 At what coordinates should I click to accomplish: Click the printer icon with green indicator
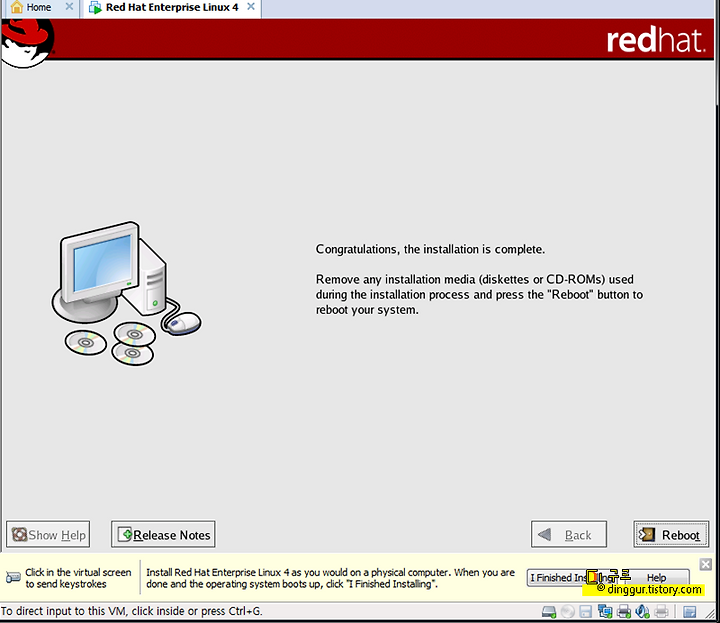click(624, 611)
